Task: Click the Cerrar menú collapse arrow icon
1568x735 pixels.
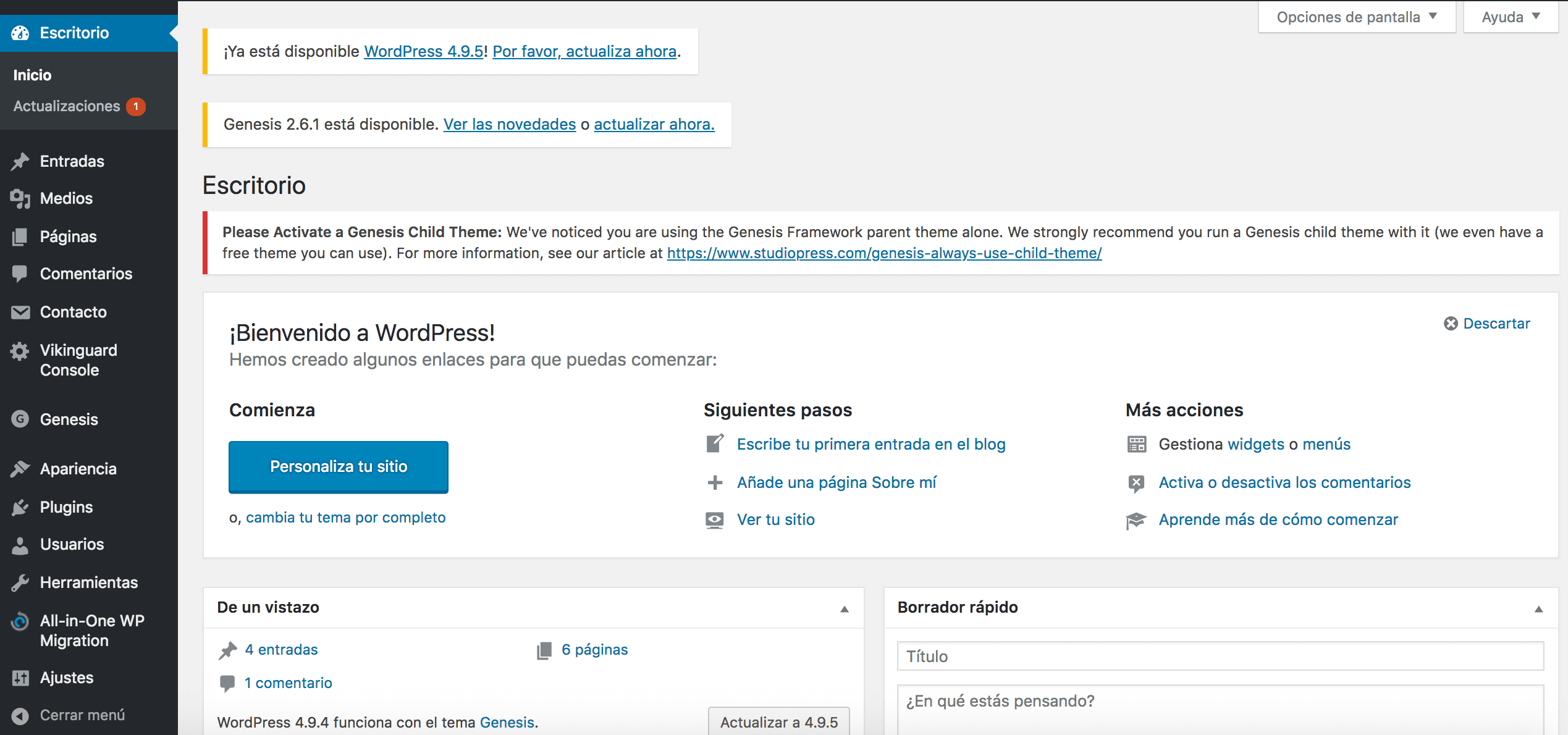Action: (x=20, y=715)
